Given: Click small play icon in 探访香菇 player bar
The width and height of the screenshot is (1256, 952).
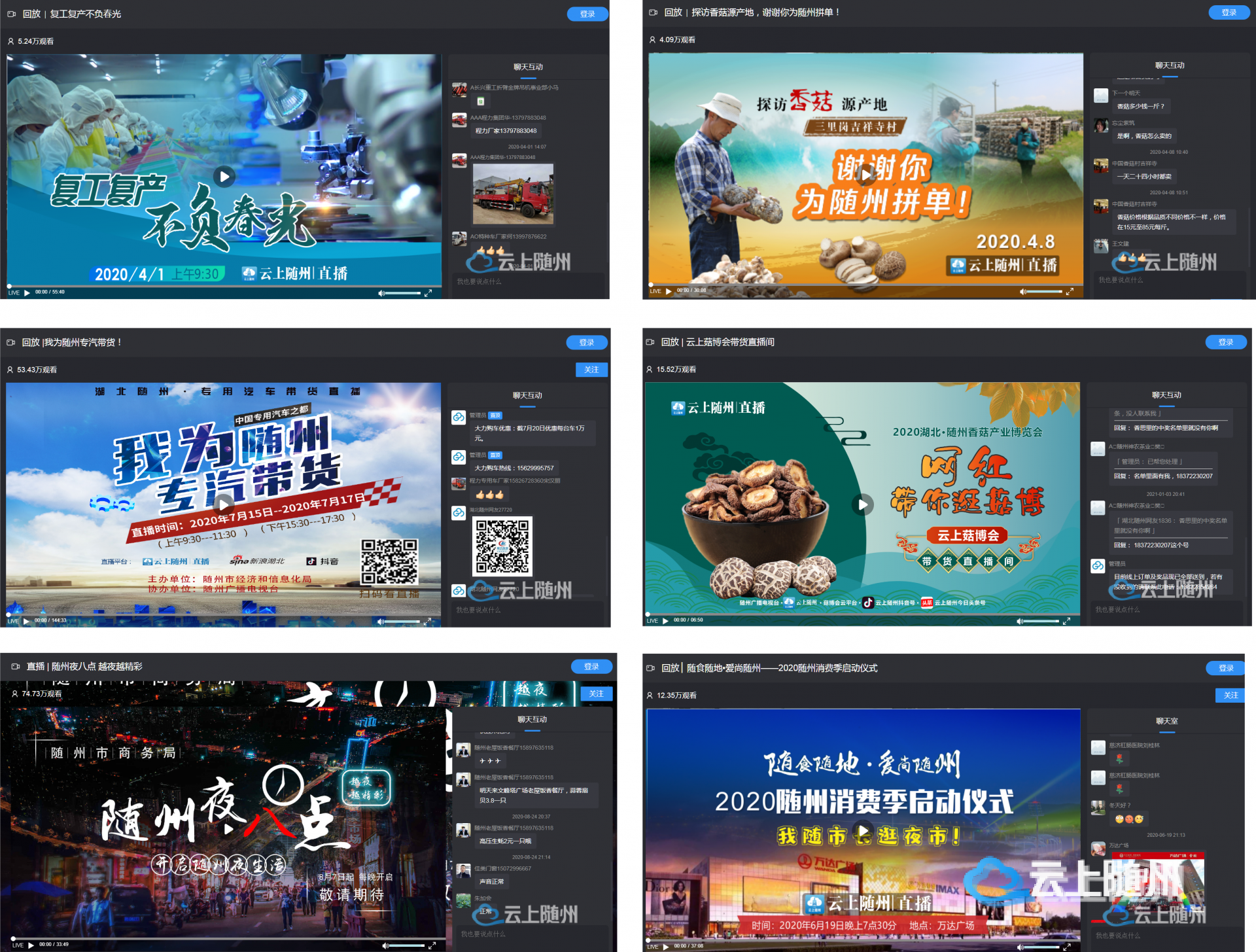Looking at the screenshot, I should 669,291.
